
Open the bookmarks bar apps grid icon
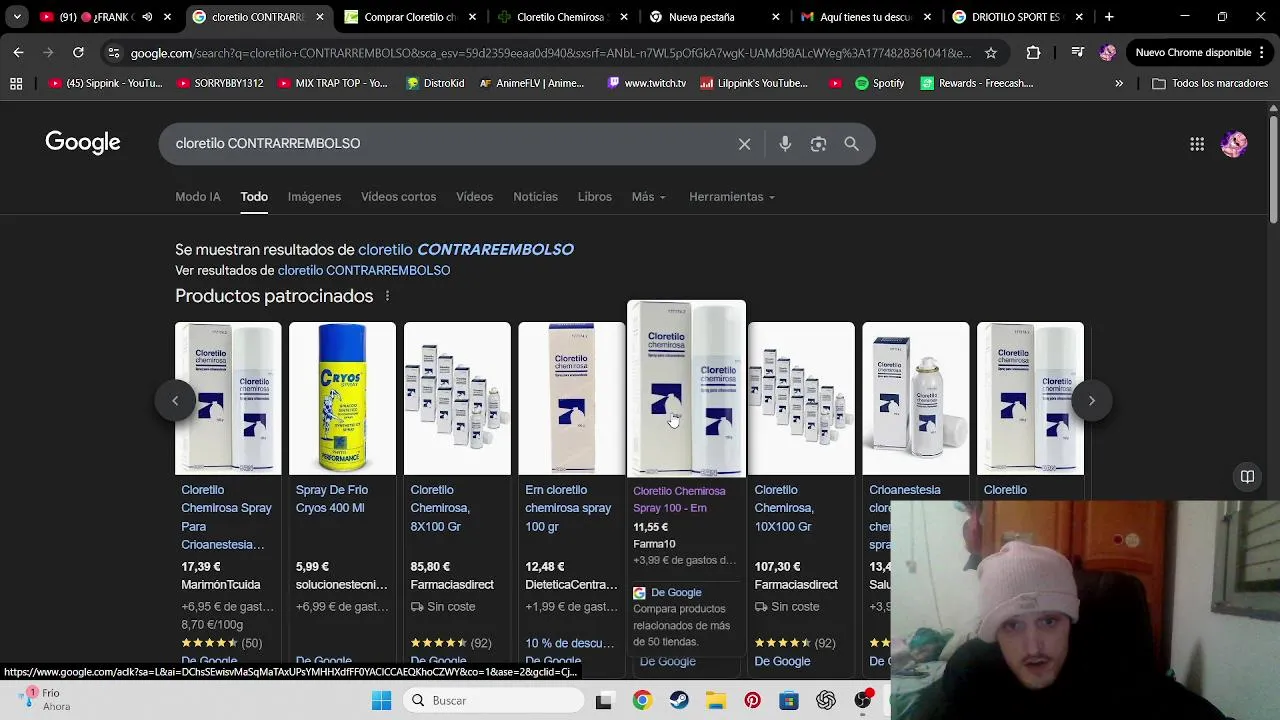coord(16,83)
